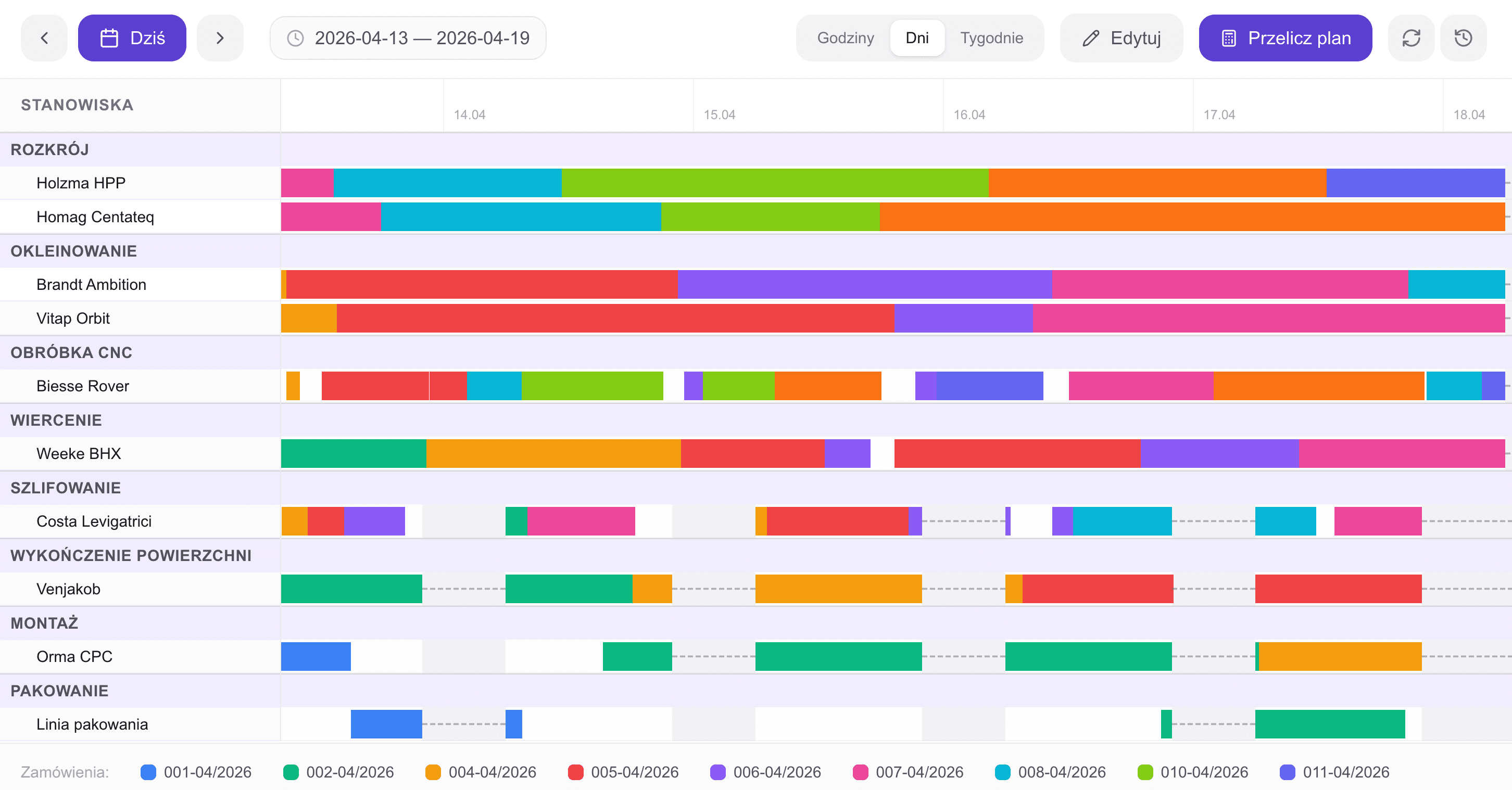Go to the next week with right chevron
This screenshot has width=1512, height=790.
pos(220,38)
